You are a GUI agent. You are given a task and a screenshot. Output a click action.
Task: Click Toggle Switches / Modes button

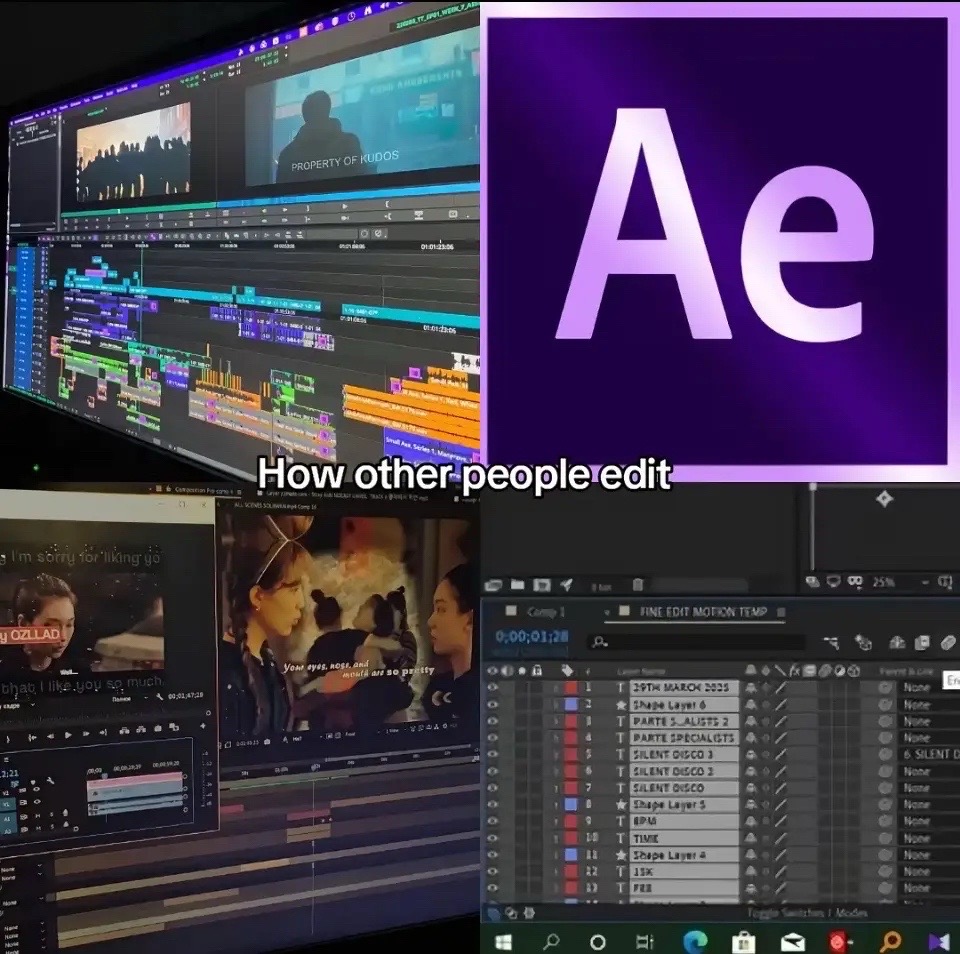tap(807, 913)
